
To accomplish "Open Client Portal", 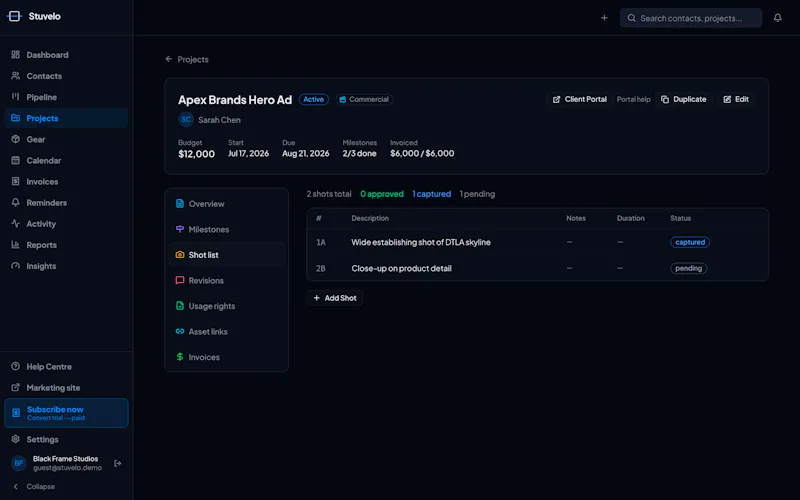I will tap(580, 99).
